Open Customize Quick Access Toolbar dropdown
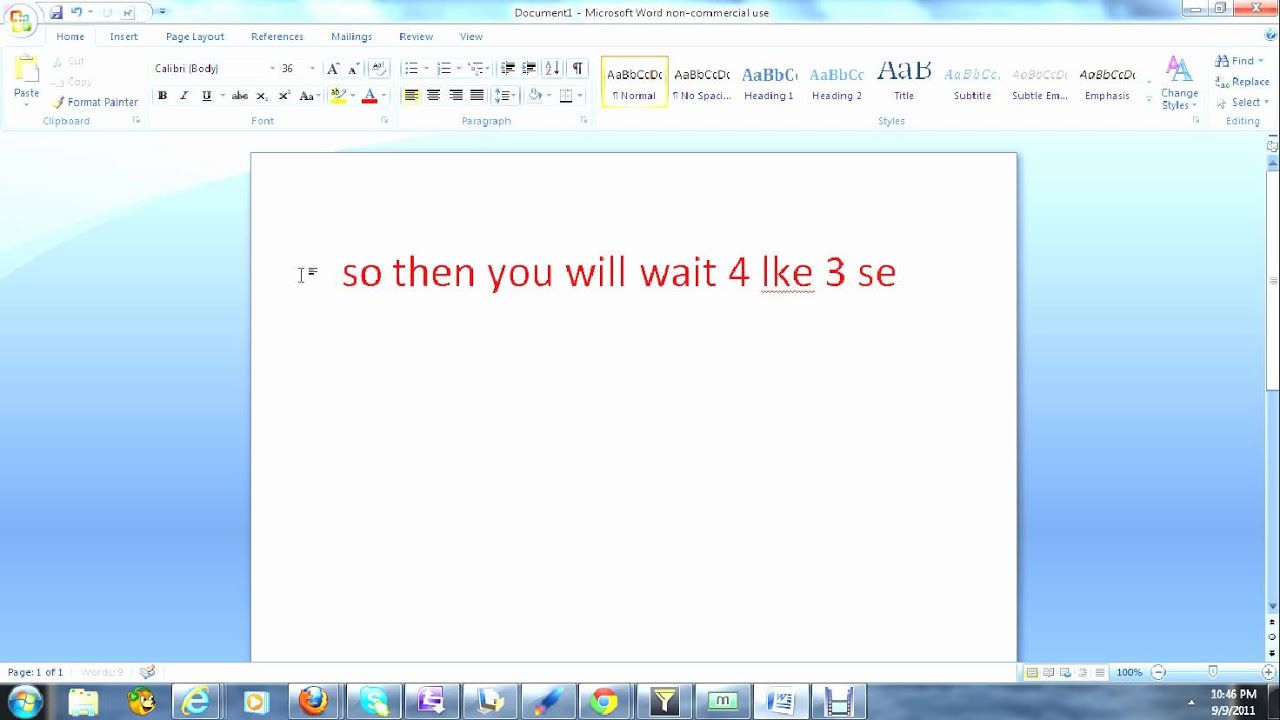 [161, 12]
